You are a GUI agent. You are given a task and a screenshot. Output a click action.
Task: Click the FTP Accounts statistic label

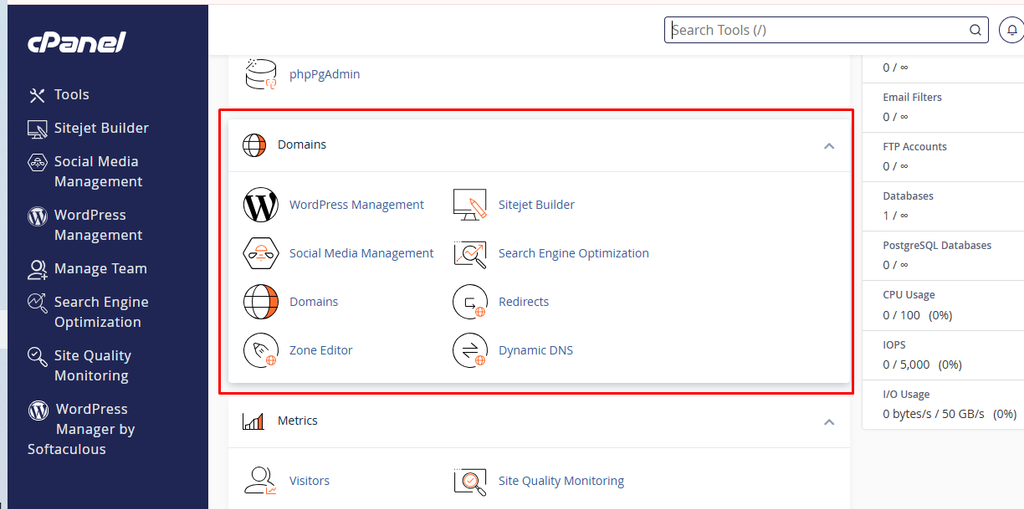click(914, 147)
